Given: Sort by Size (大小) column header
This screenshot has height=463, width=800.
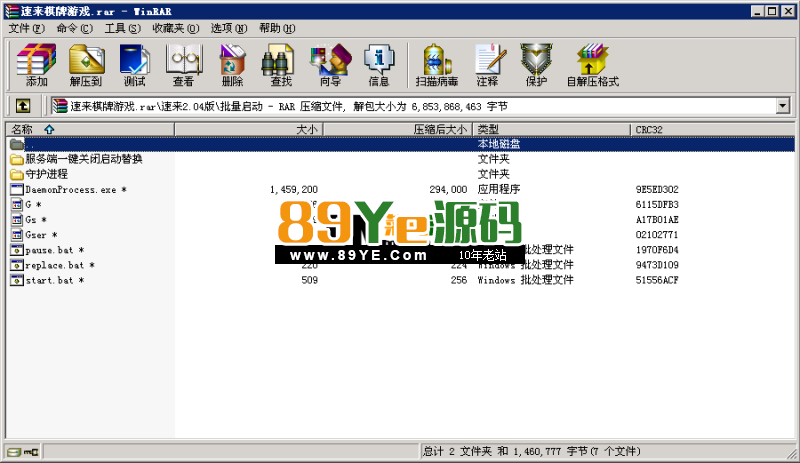Looking at the screenshot, I should [x=249, y=130].
